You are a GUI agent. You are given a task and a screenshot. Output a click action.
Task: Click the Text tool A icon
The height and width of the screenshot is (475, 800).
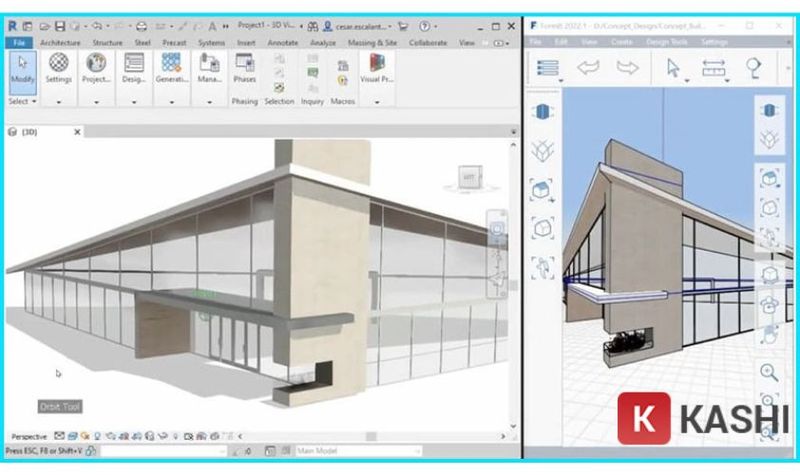click(212, 26)
